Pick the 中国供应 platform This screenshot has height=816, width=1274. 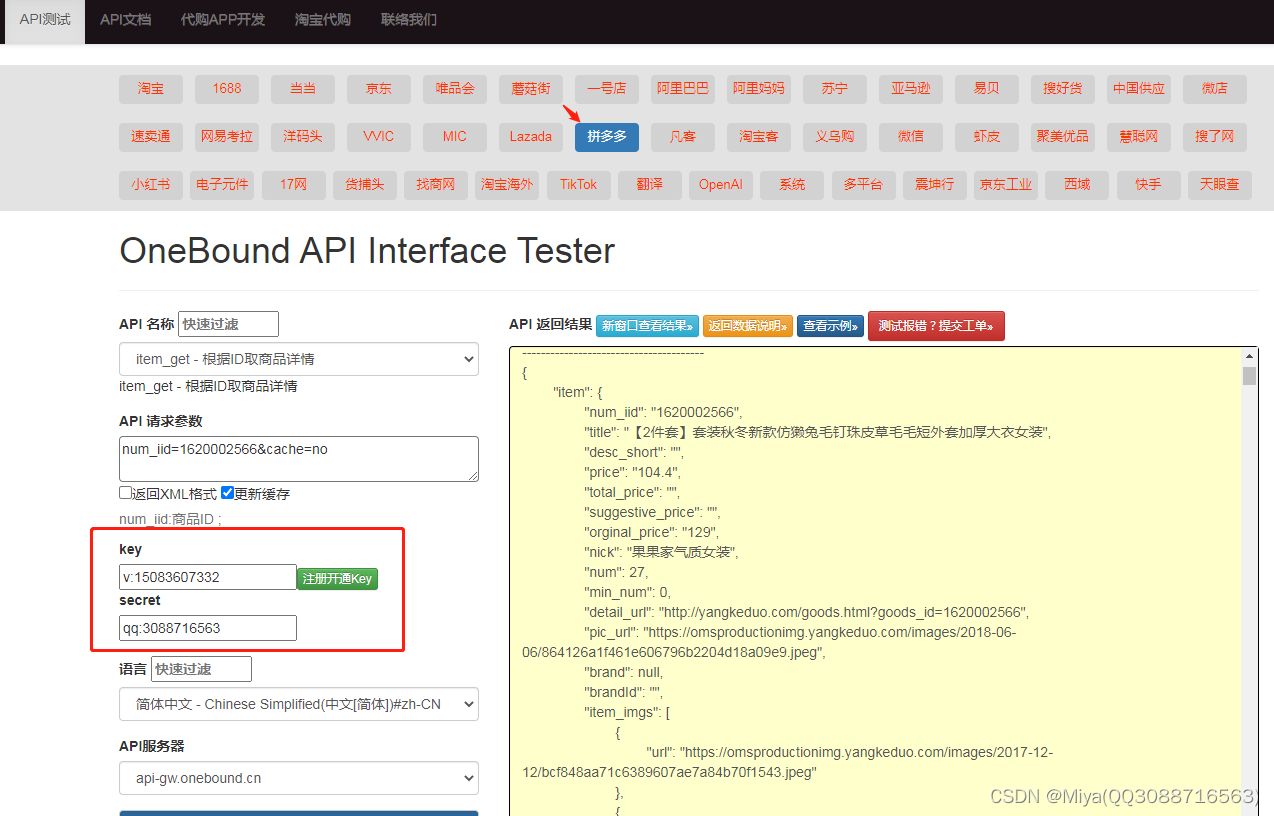click(1139, 88)
